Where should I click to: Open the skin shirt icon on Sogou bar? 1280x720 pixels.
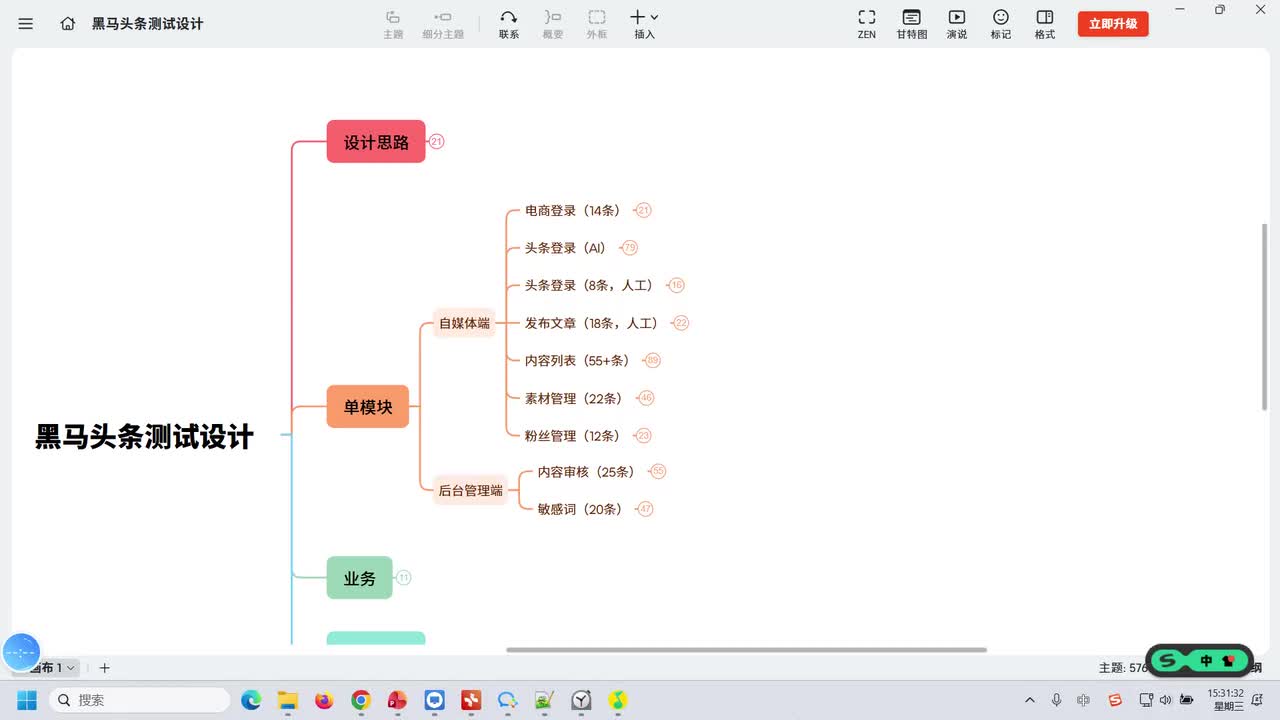pos(1229,661)
